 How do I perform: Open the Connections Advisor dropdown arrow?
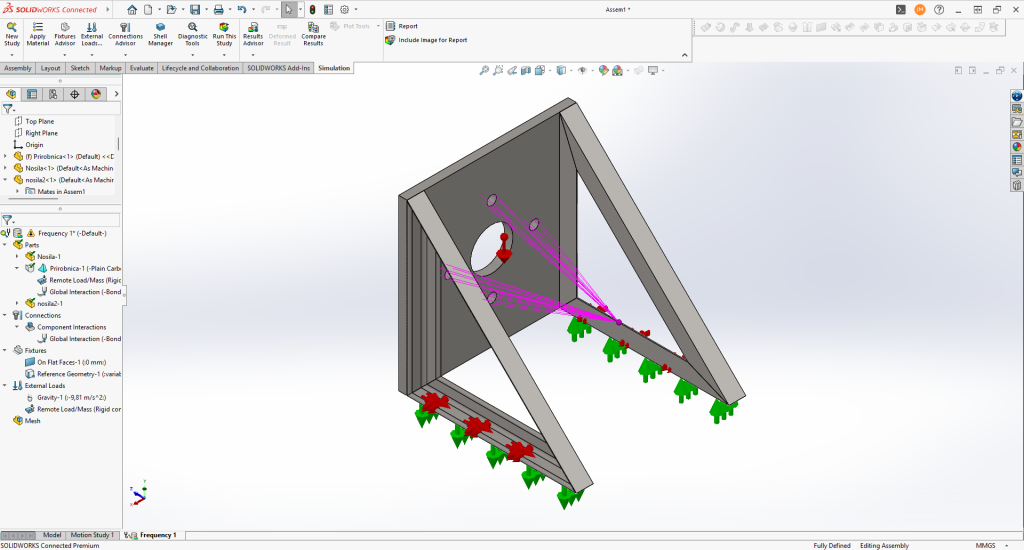pos(125,55)
